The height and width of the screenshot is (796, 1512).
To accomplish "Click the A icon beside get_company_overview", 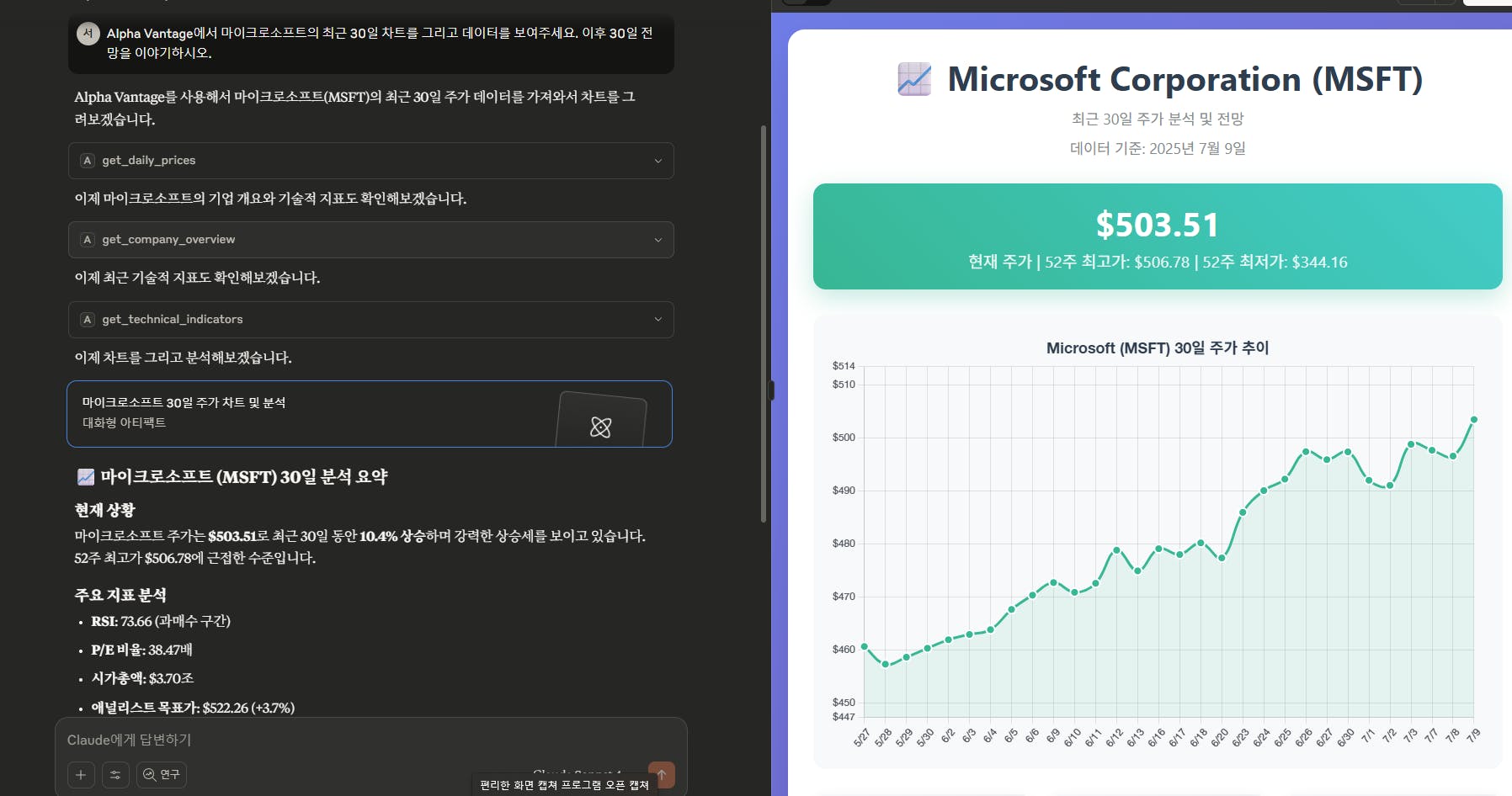I will pos(88,240).
